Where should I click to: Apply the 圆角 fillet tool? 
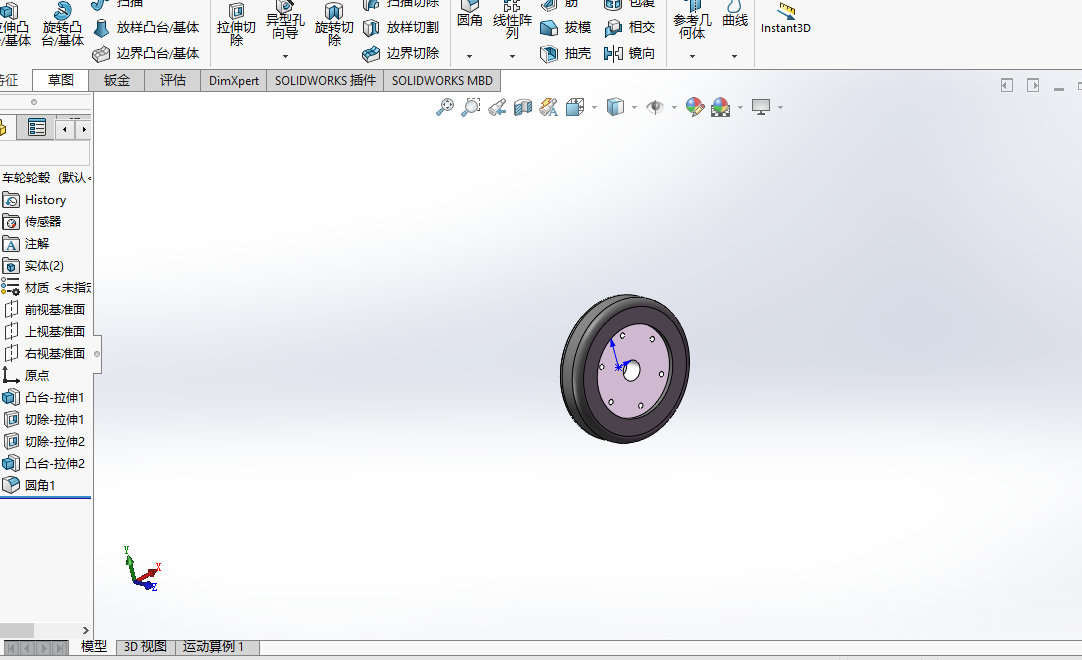(x=469, y=15)
